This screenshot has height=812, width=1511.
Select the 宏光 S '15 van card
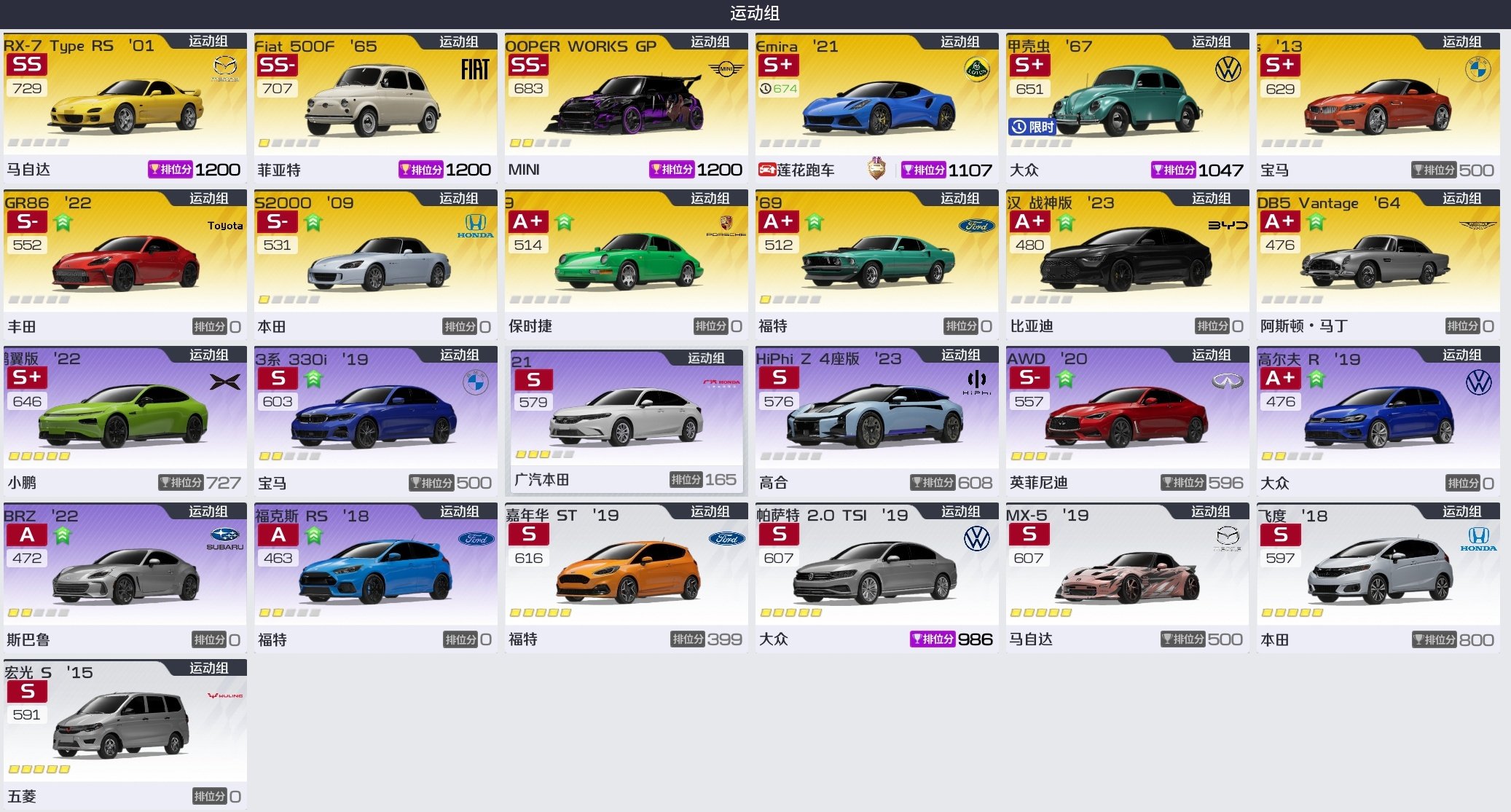125,734
